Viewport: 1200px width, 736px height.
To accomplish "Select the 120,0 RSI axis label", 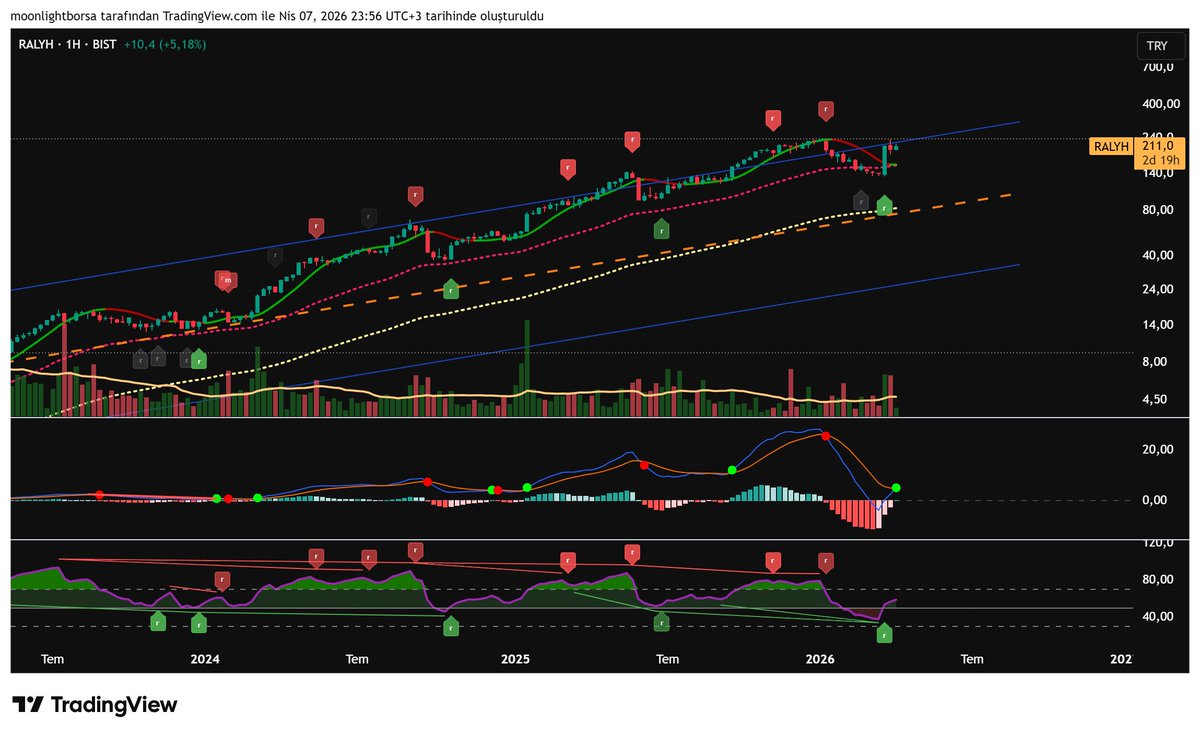I will (1156, 543).
